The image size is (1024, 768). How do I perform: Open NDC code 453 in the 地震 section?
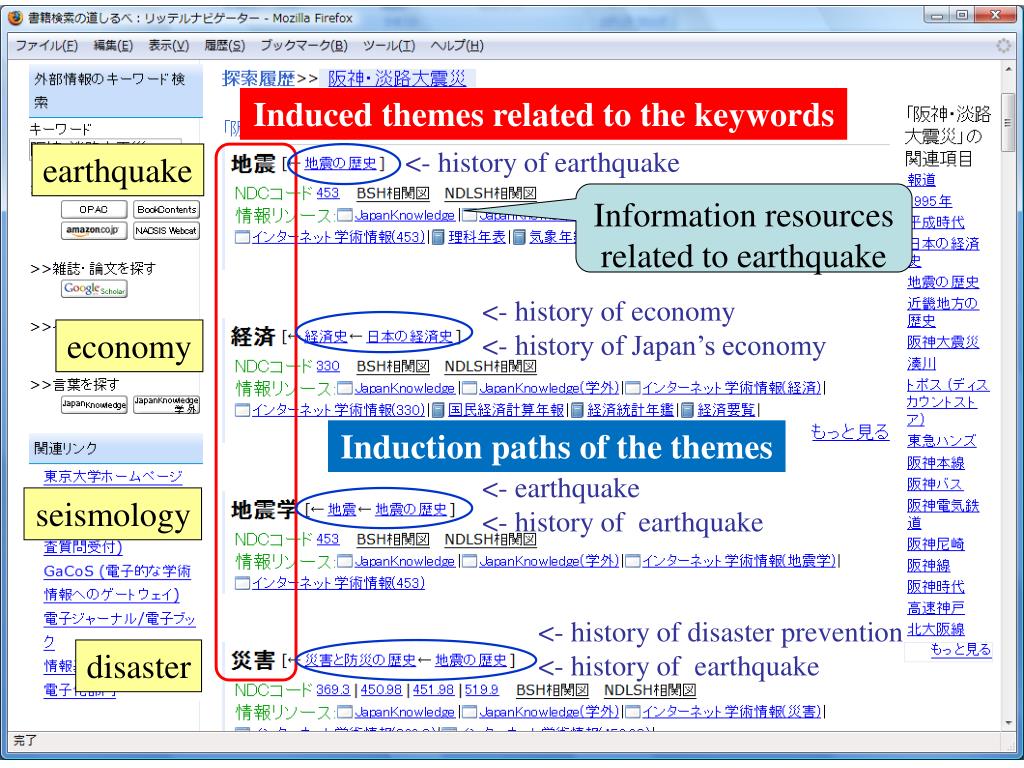[328, 193]
